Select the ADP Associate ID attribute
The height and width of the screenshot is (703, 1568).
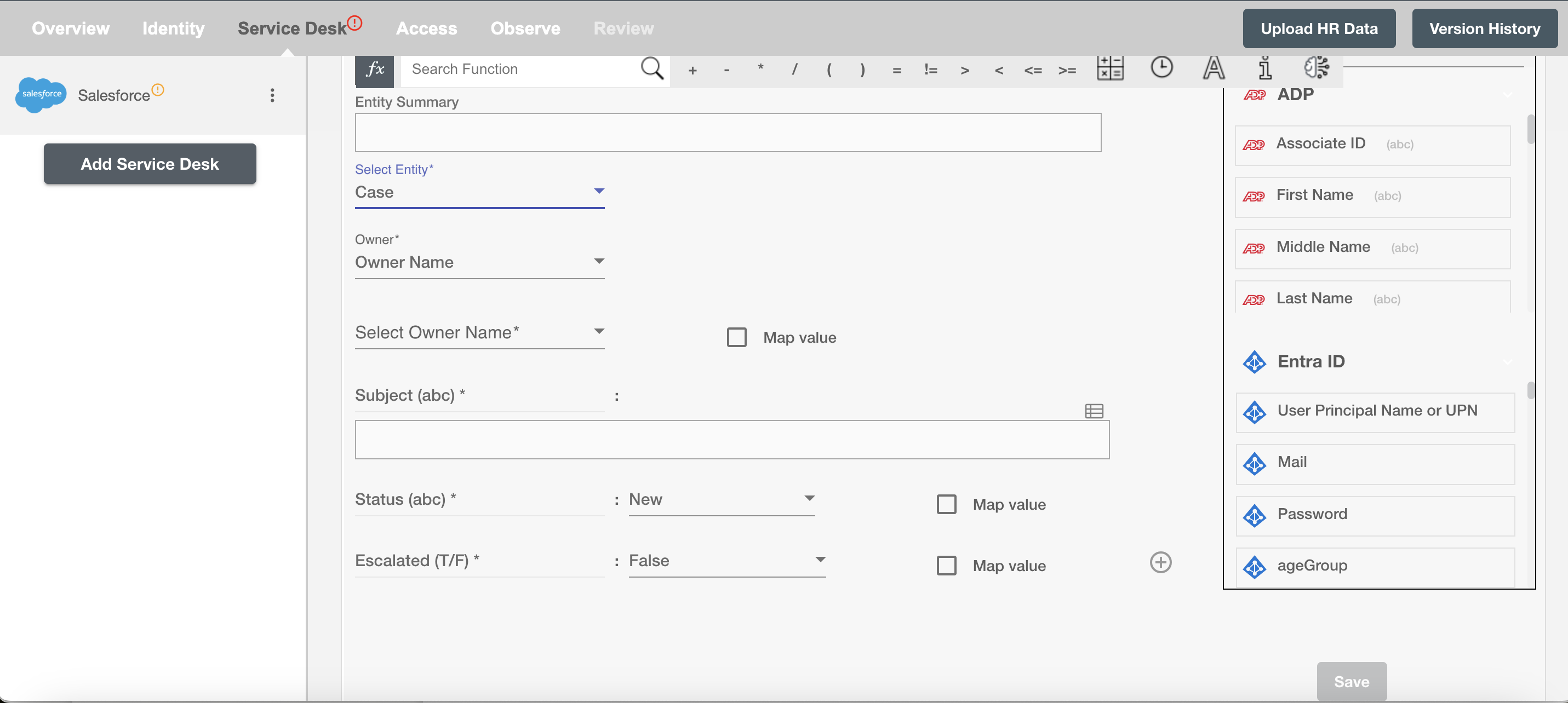1372,145
